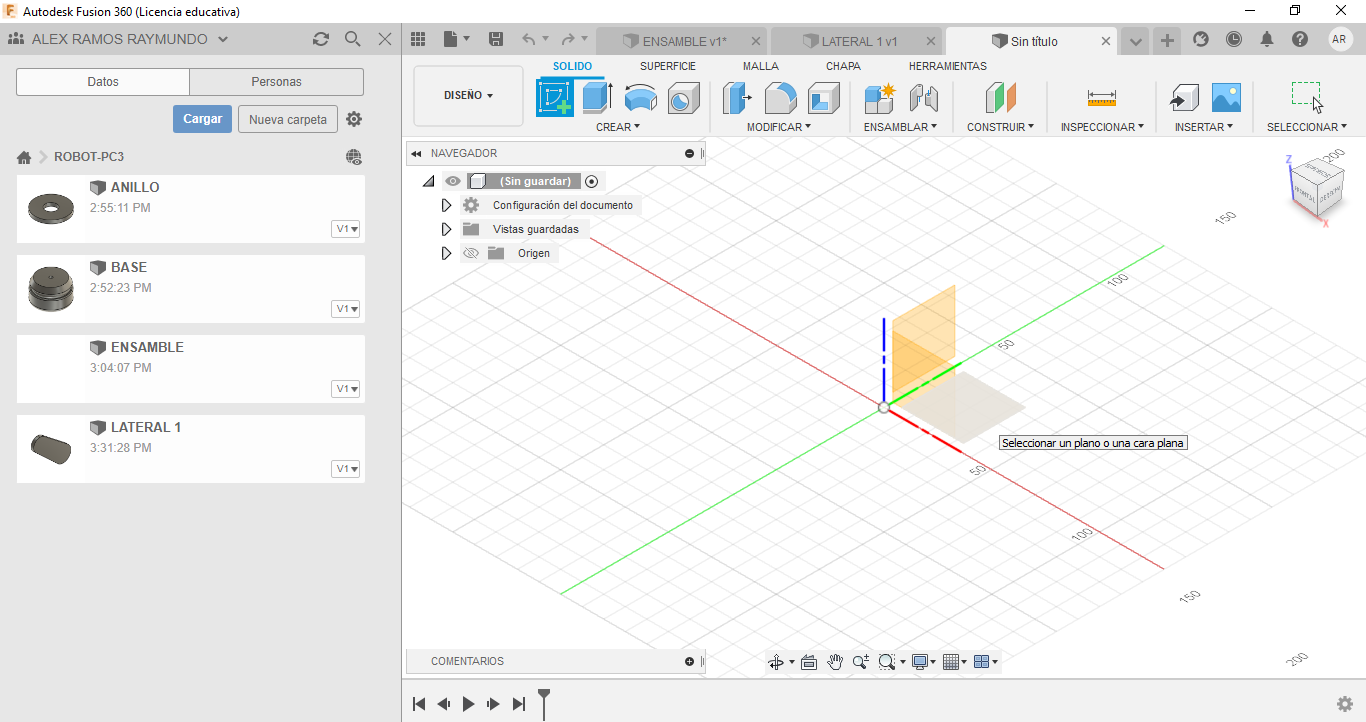Switch to the SUPERFICIE tab
Image resolution: width=1366 pixels, height=722 pixels.
tap(668, 66)
